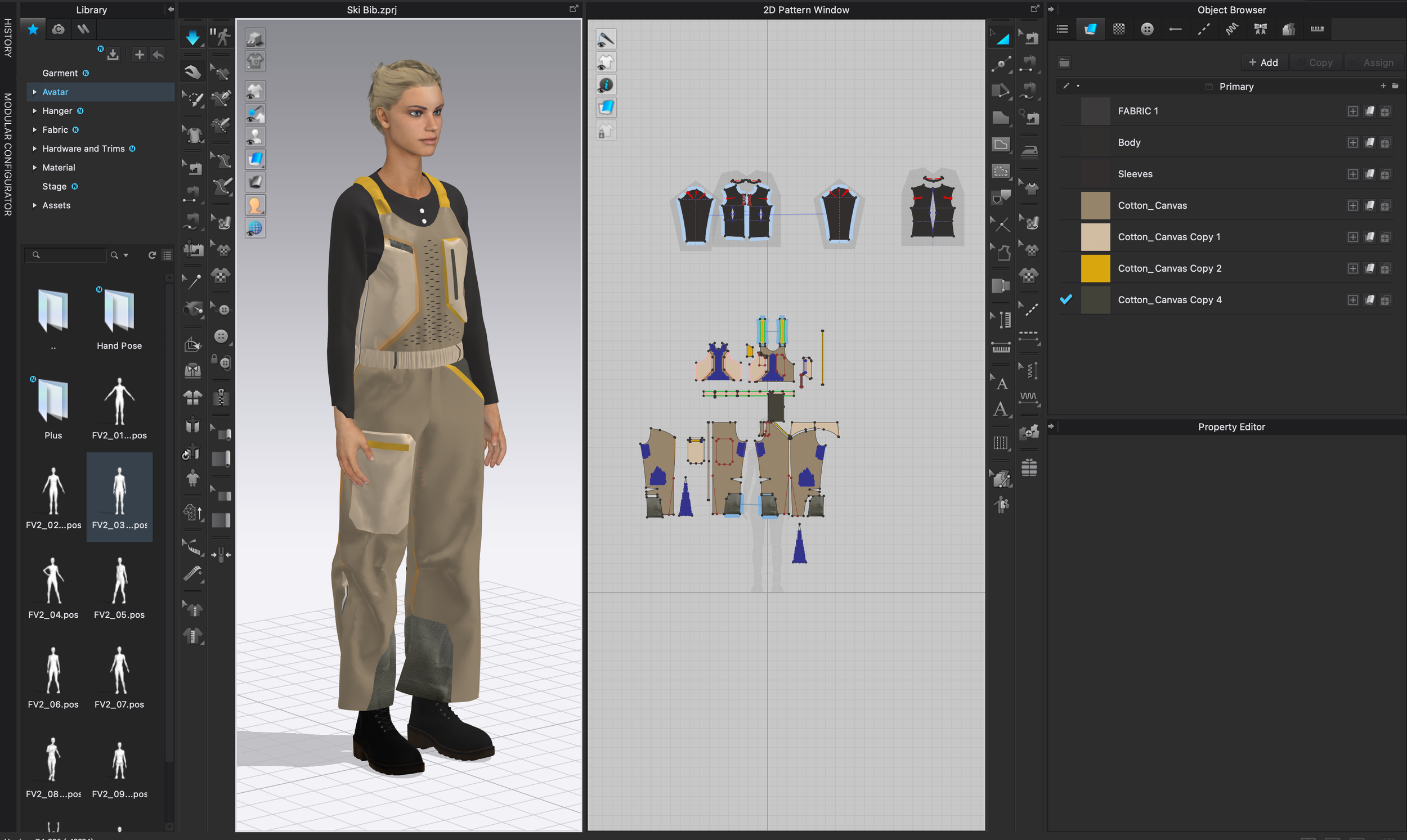Click the Add button in the Object Browser

point(1263,62)
